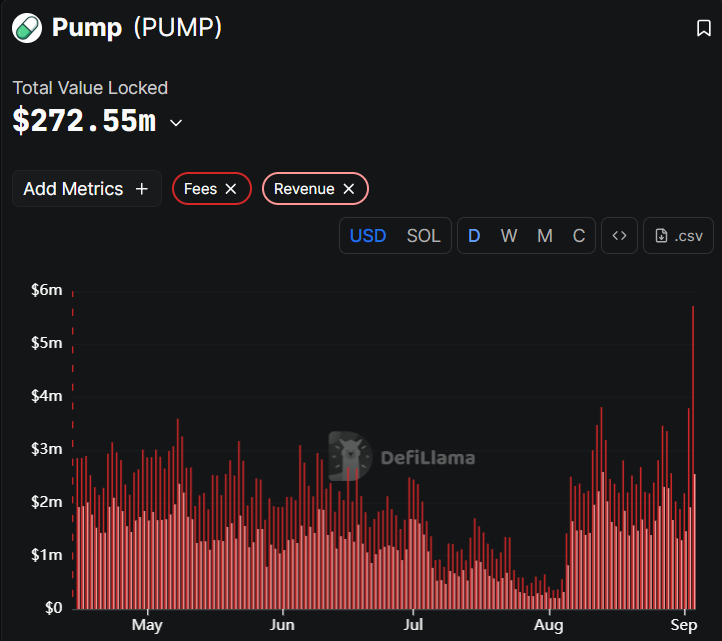This screenshot has width=722, height=641.
Task: Expand the Total Value Locked chevron
Action: (176, 122)
